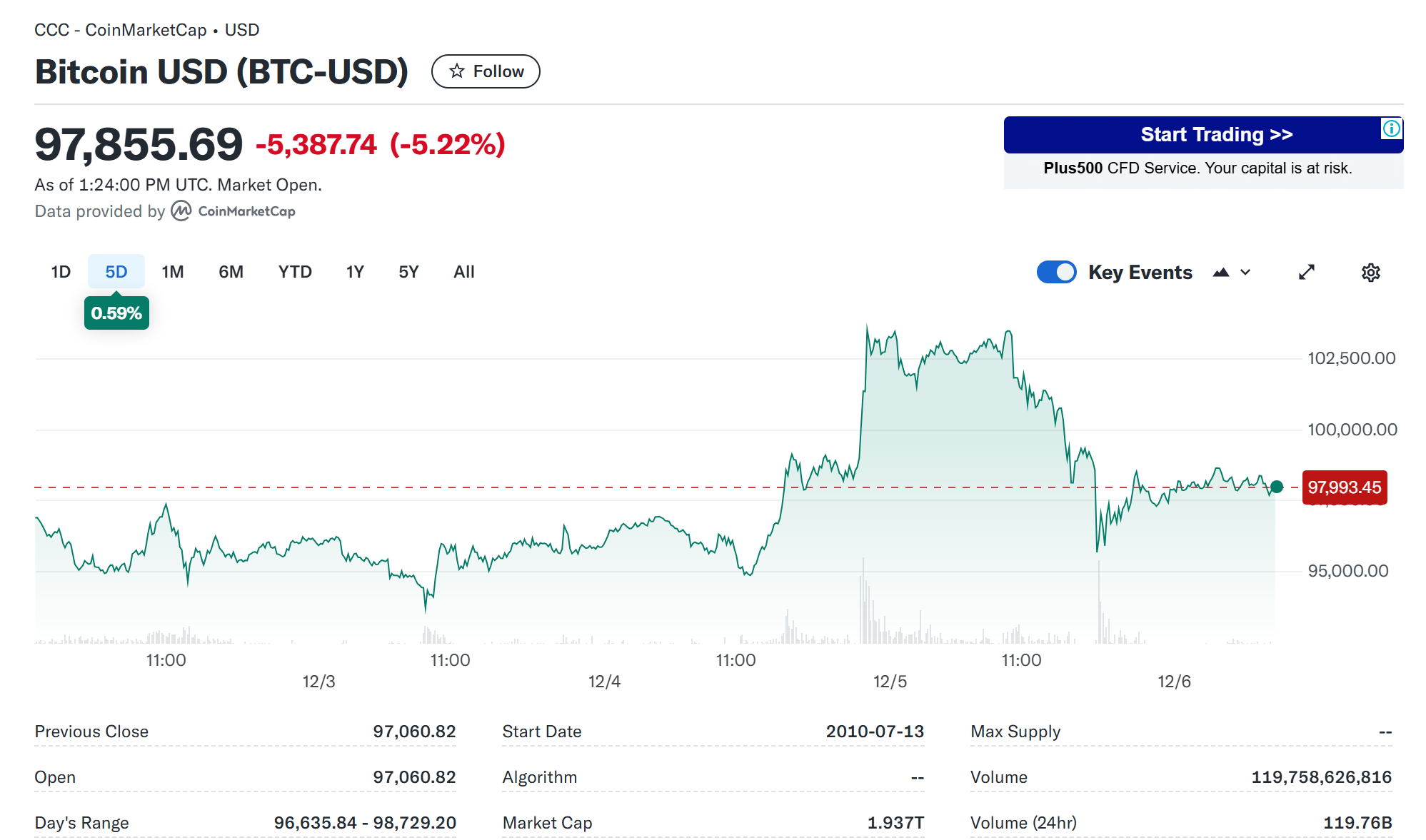Screen dimensions: 1426x840
Task: Show the All time range
Action: pos(463,272)
